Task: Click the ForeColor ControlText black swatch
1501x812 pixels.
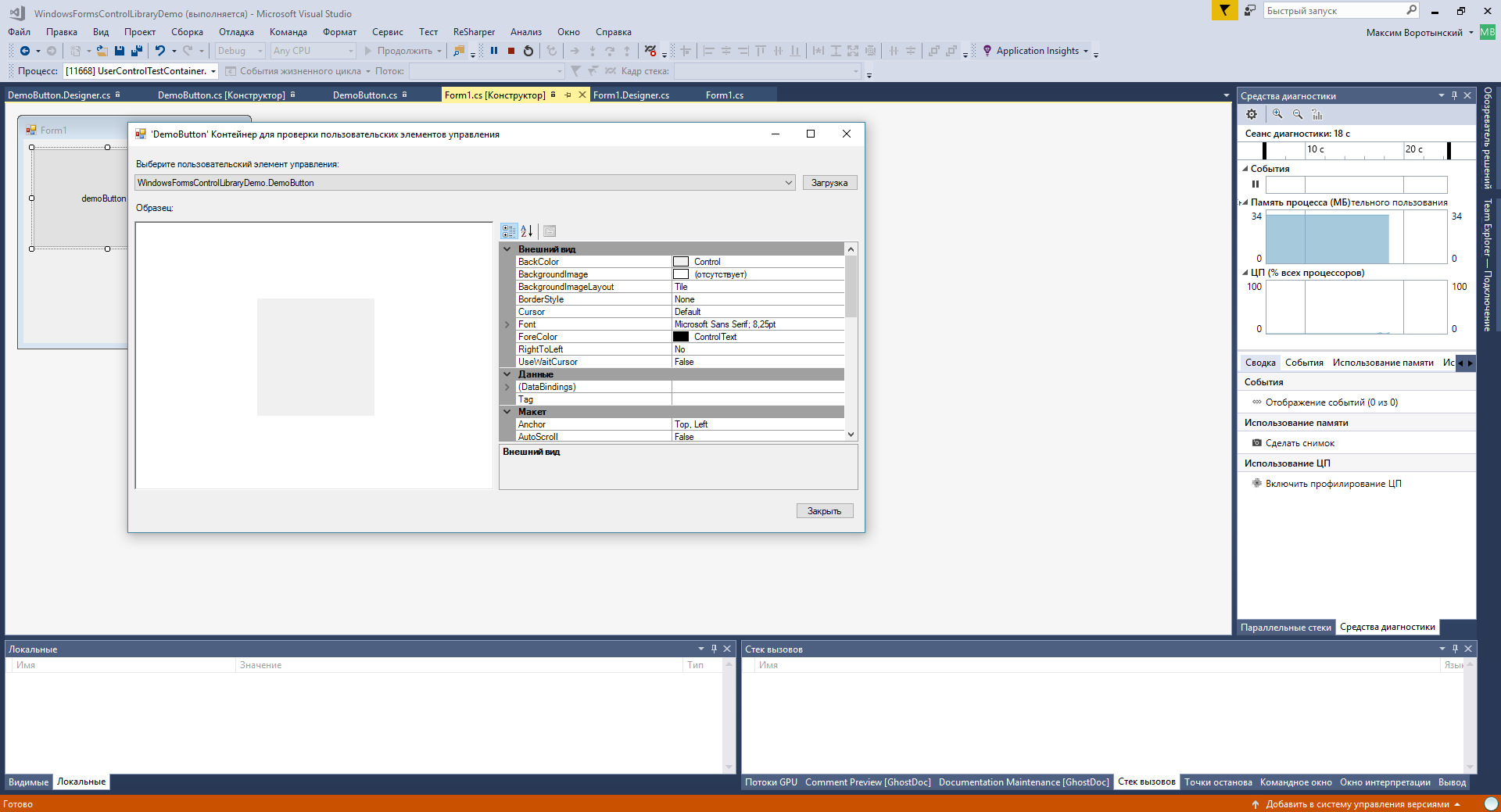Action: [x=681, y=337]
